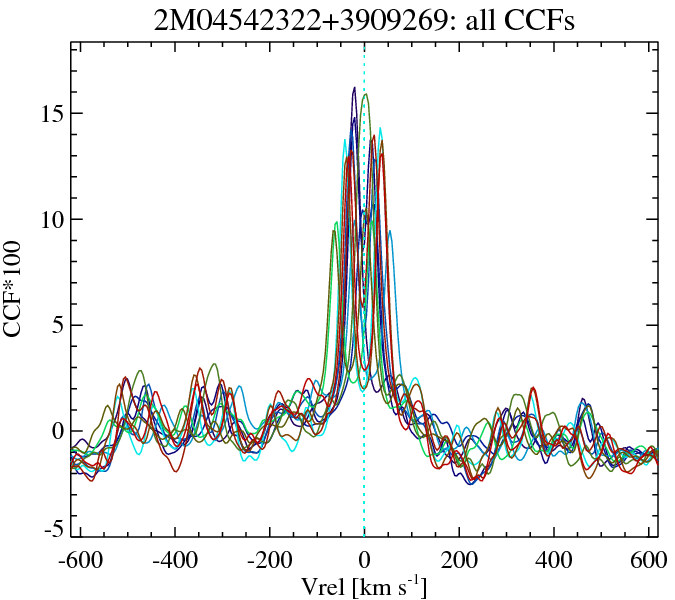
Task: Click the y-axis tick label '0'
Action: coord(57,431)
